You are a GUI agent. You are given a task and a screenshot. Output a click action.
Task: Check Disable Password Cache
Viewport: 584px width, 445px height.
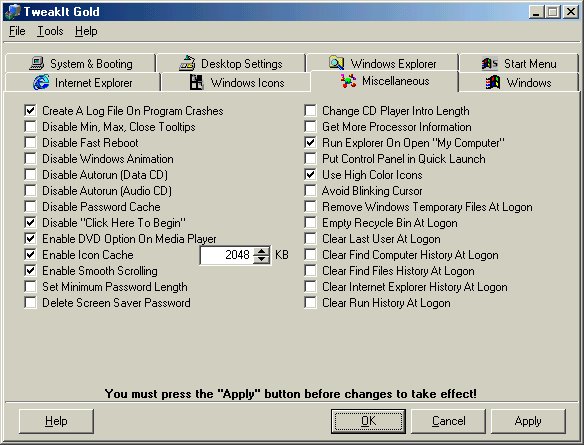tap(31, 207)
